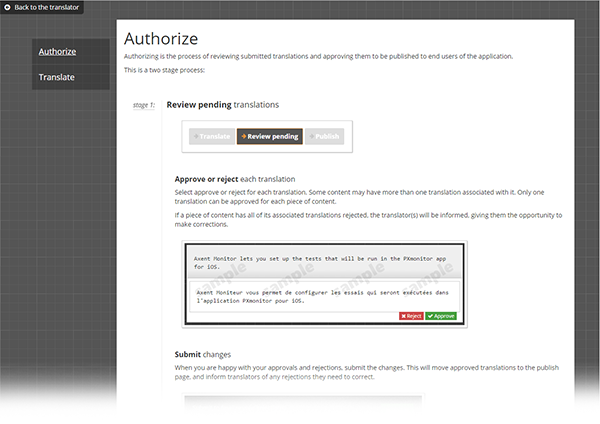Select Translate in the sidebar
The image size is (600, 424).
[57, 77]
